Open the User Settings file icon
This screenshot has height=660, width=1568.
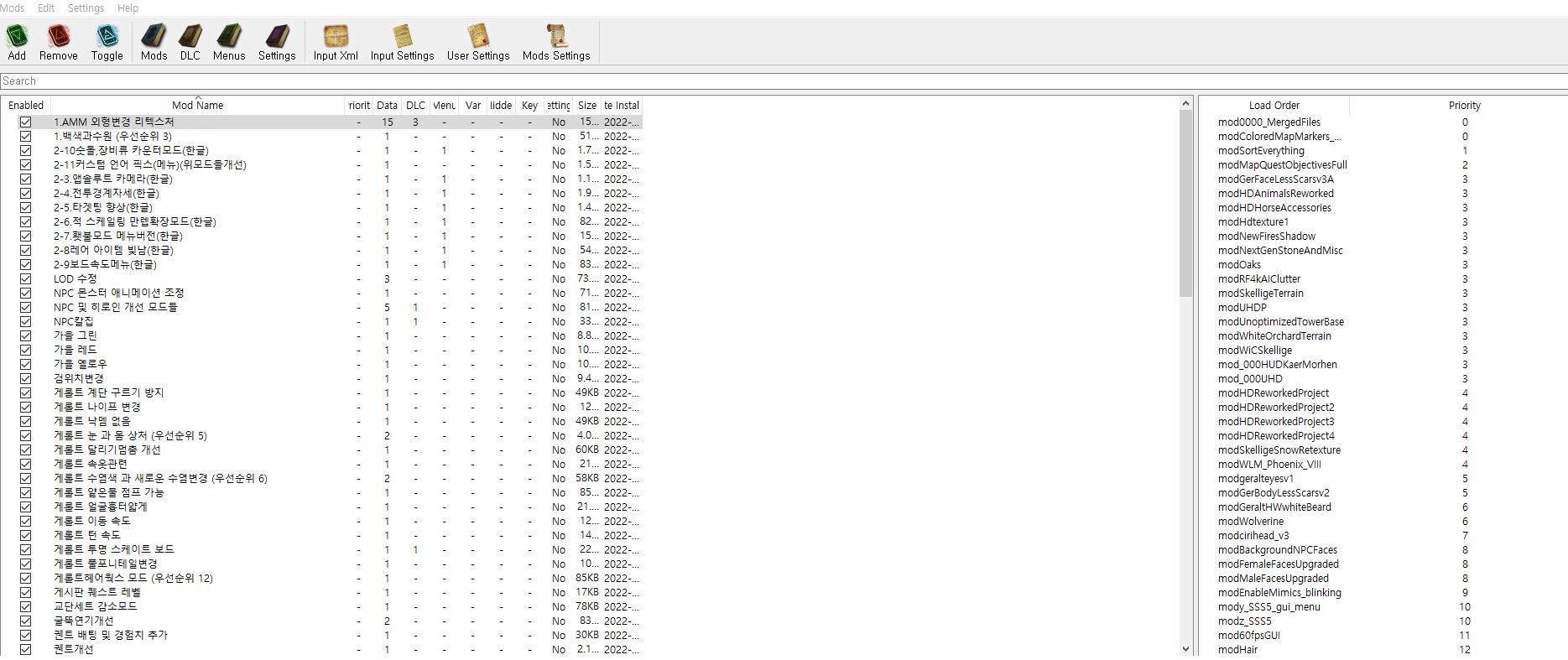click(x=478, y=36)
